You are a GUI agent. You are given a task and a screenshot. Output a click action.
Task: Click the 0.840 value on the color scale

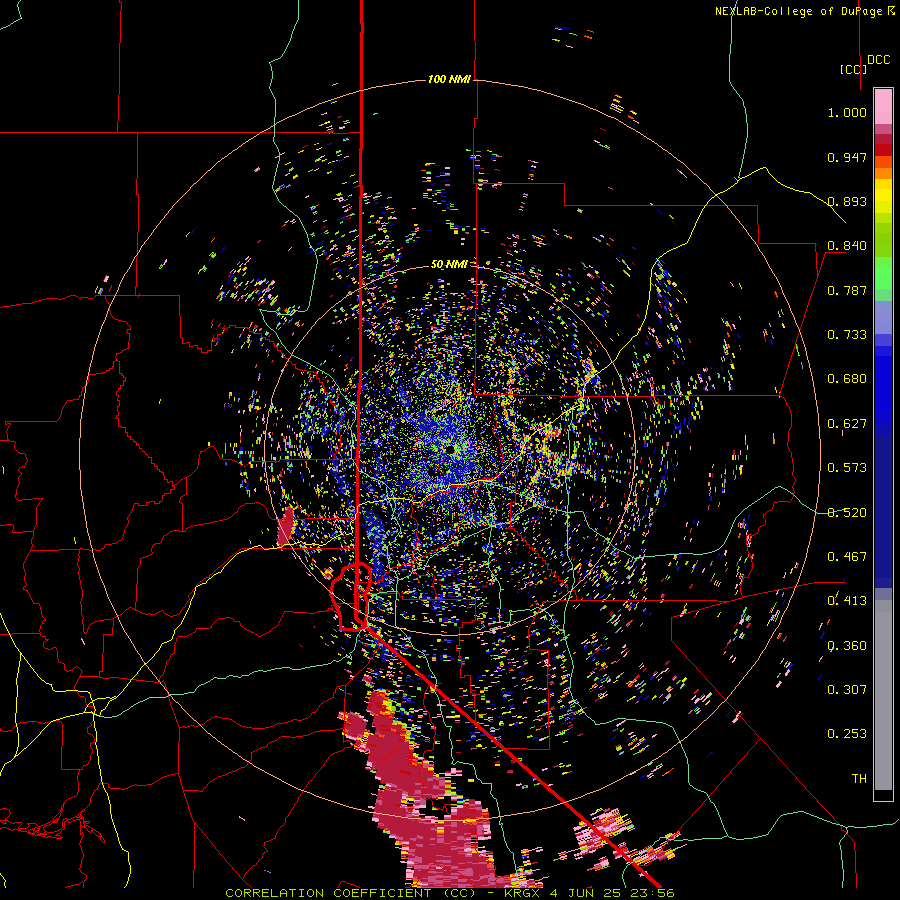click(x=847, y=246)
